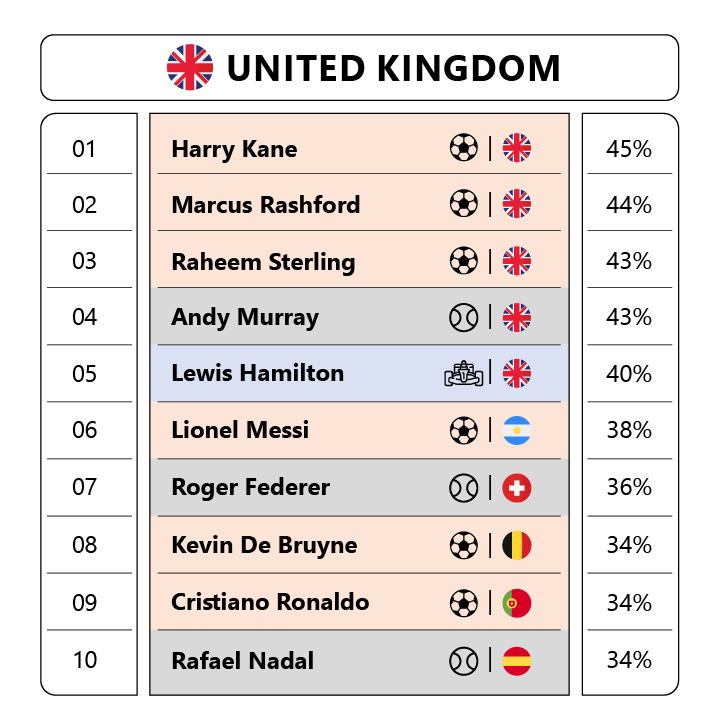This screenshot has width=726, height=709.
Task: Click the 36% value for Roger Federer
Action: coord(629,487)
